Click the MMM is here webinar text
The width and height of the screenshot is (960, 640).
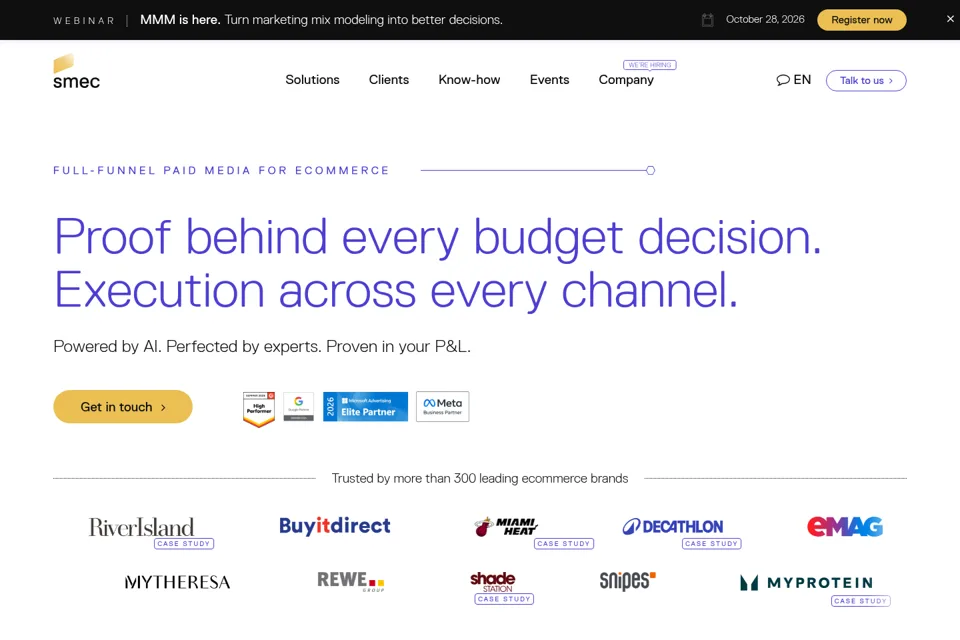click(321, 20)
